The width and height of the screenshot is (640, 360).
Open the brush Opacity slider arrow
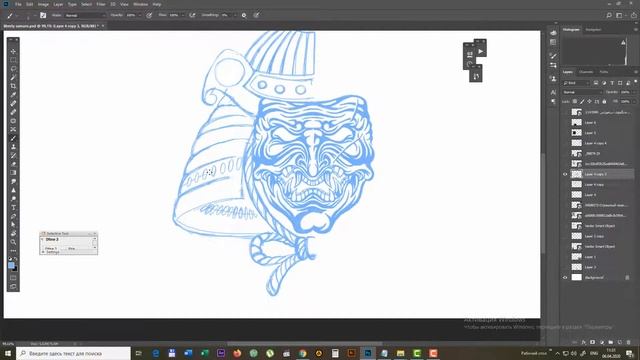coord(140,15)
